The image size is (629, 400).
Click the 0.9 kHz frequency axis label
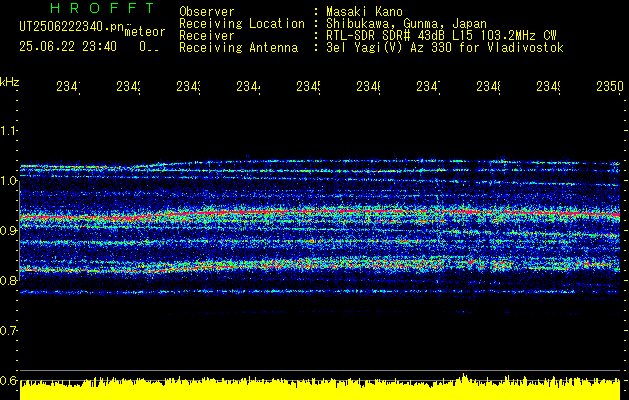[8, 231]
